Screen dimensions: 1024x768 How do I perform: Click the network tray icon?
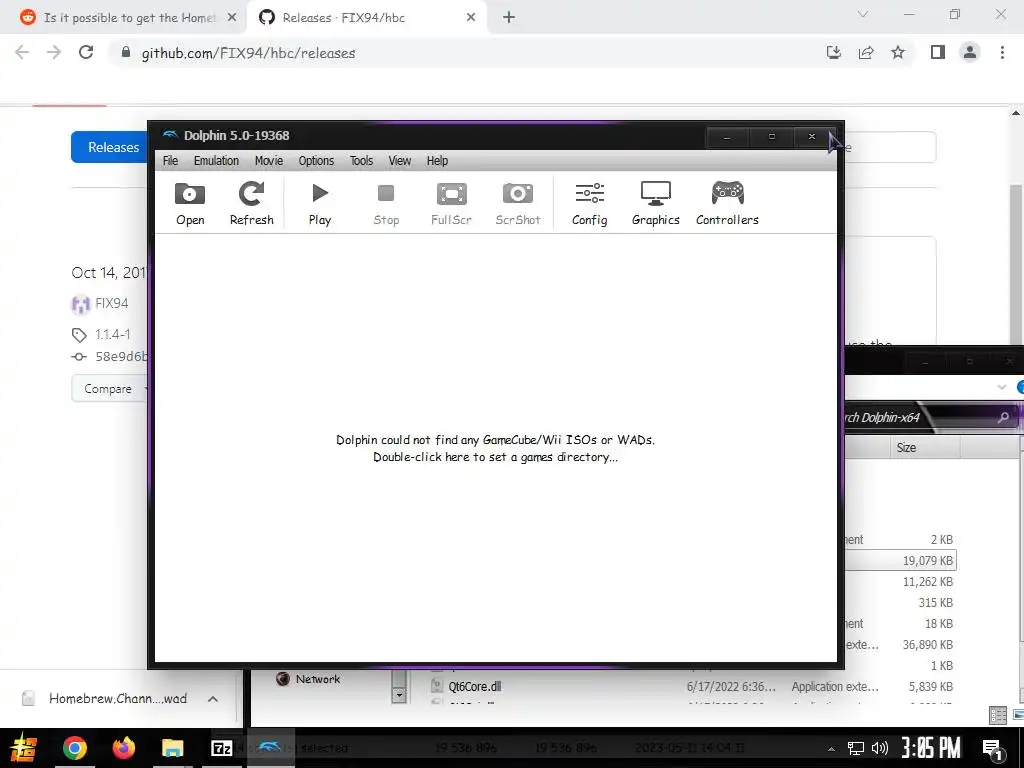[856, 748]
